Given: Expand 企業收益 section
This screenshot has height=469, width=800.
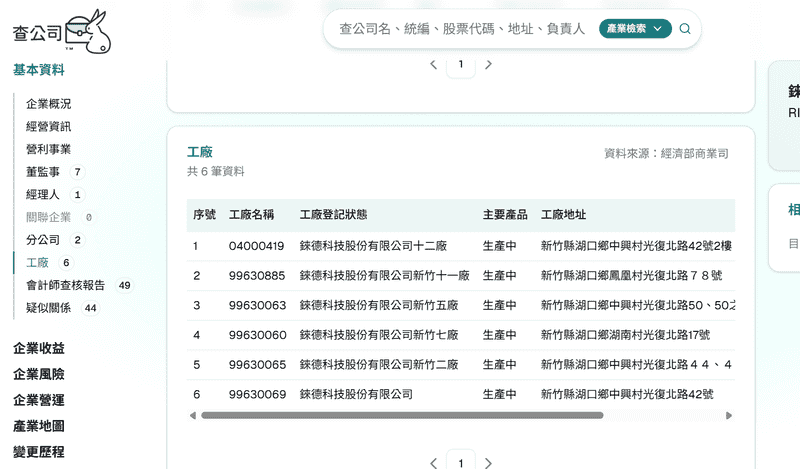Looking at the screenshot, I should click(39, 349).
